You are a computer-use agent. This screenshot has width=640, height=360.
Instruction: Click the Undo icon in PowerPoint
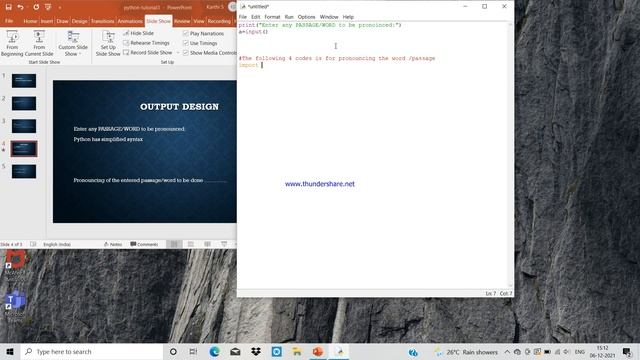click(x=20, y=7)
